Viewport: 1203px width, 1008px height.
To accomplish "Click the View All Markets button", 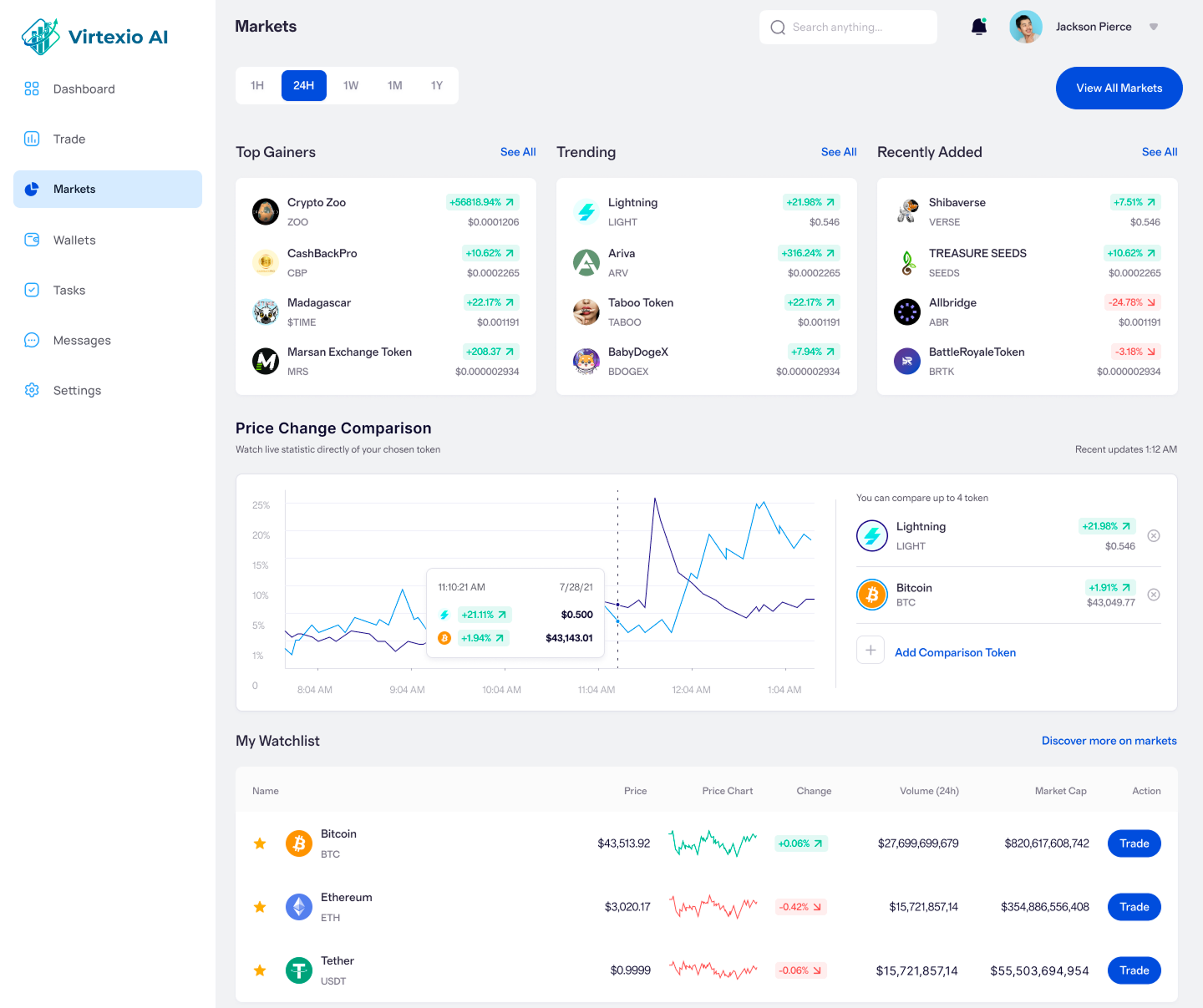I will click(x=1119, y=88).
